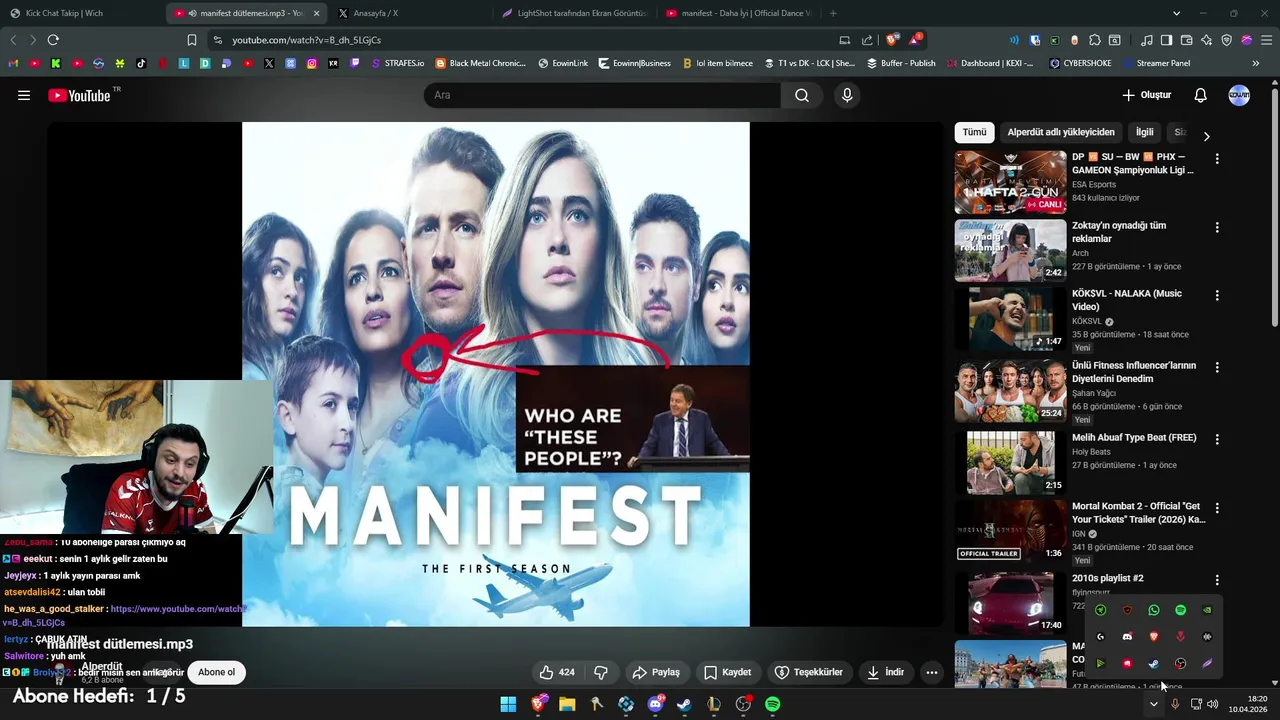
Task: Open the YouTube notifications bell
Action: 1200,95
